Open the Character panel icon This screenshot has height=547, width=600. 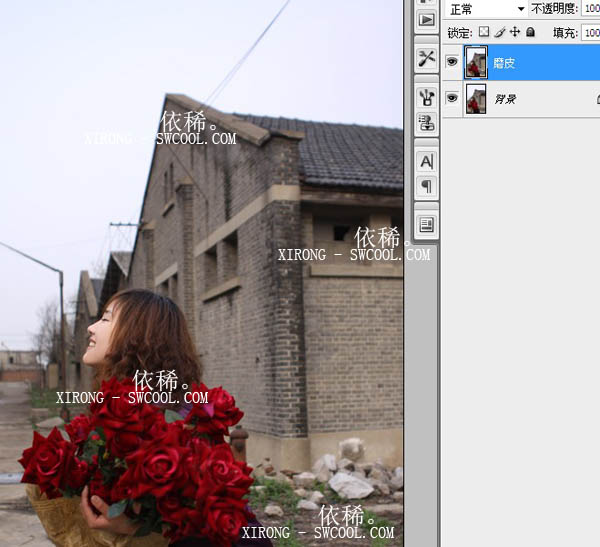[x=427, y=161]
